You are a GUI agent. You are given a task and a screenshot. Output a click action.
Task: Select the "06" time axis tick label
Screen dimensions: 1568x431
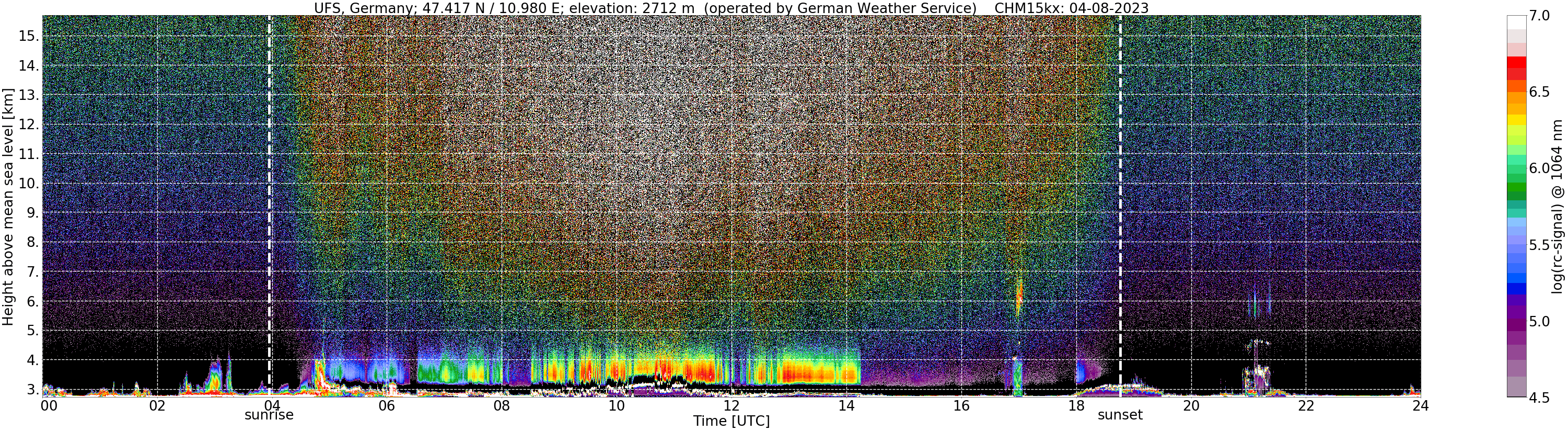(x=387, y=405)
